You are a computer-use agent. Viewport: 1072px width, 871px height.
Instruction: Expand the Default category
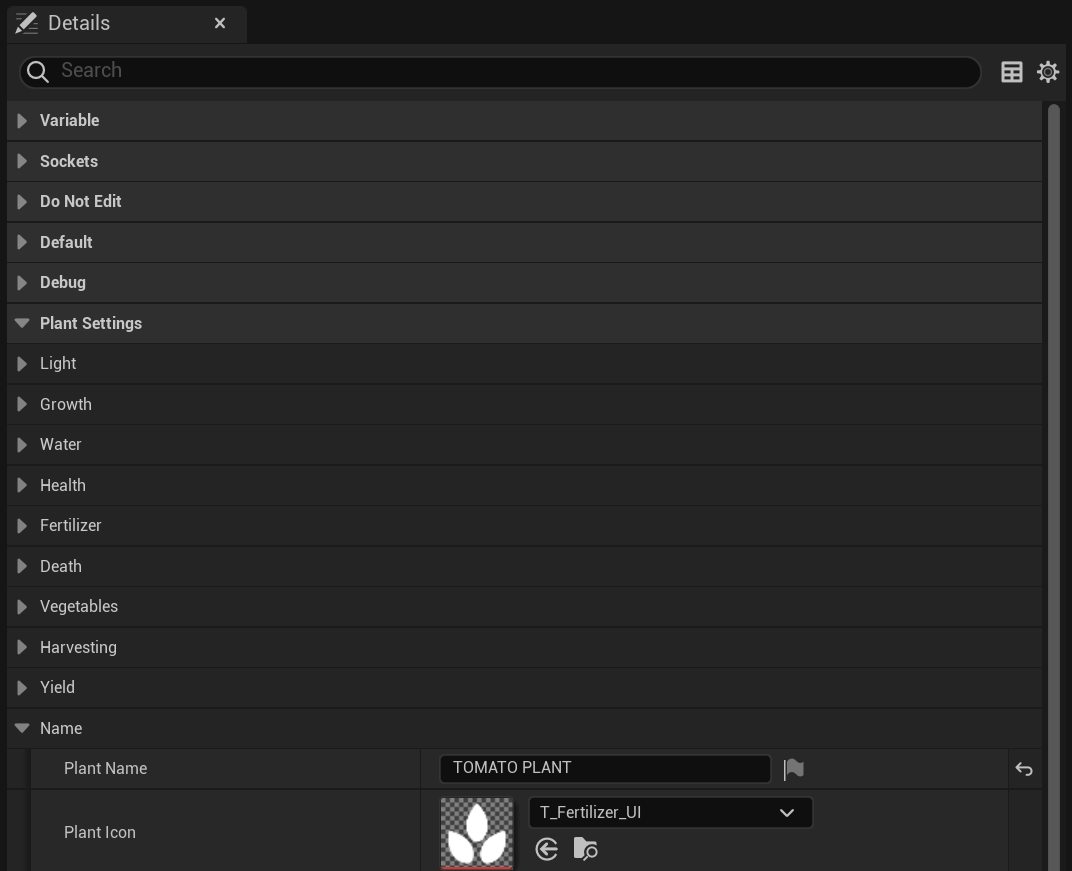pos(22,242)
